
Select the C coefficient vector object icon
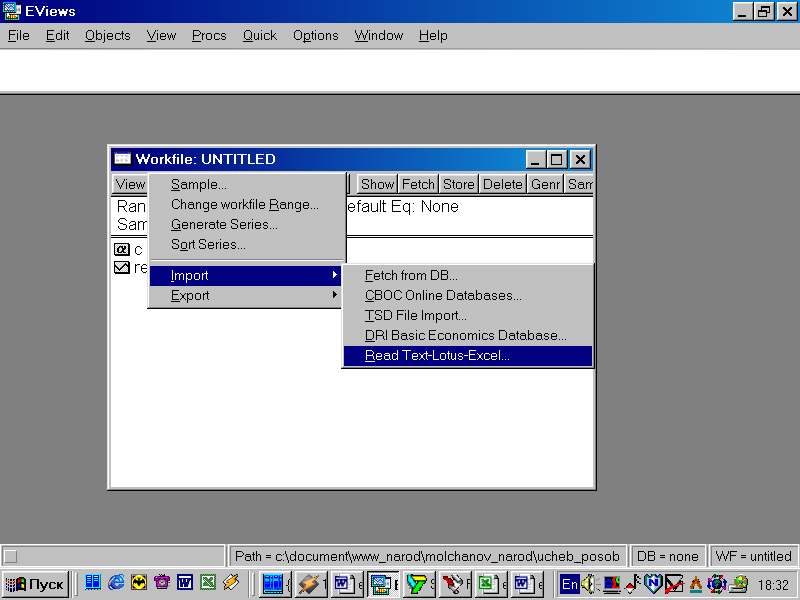121,249
